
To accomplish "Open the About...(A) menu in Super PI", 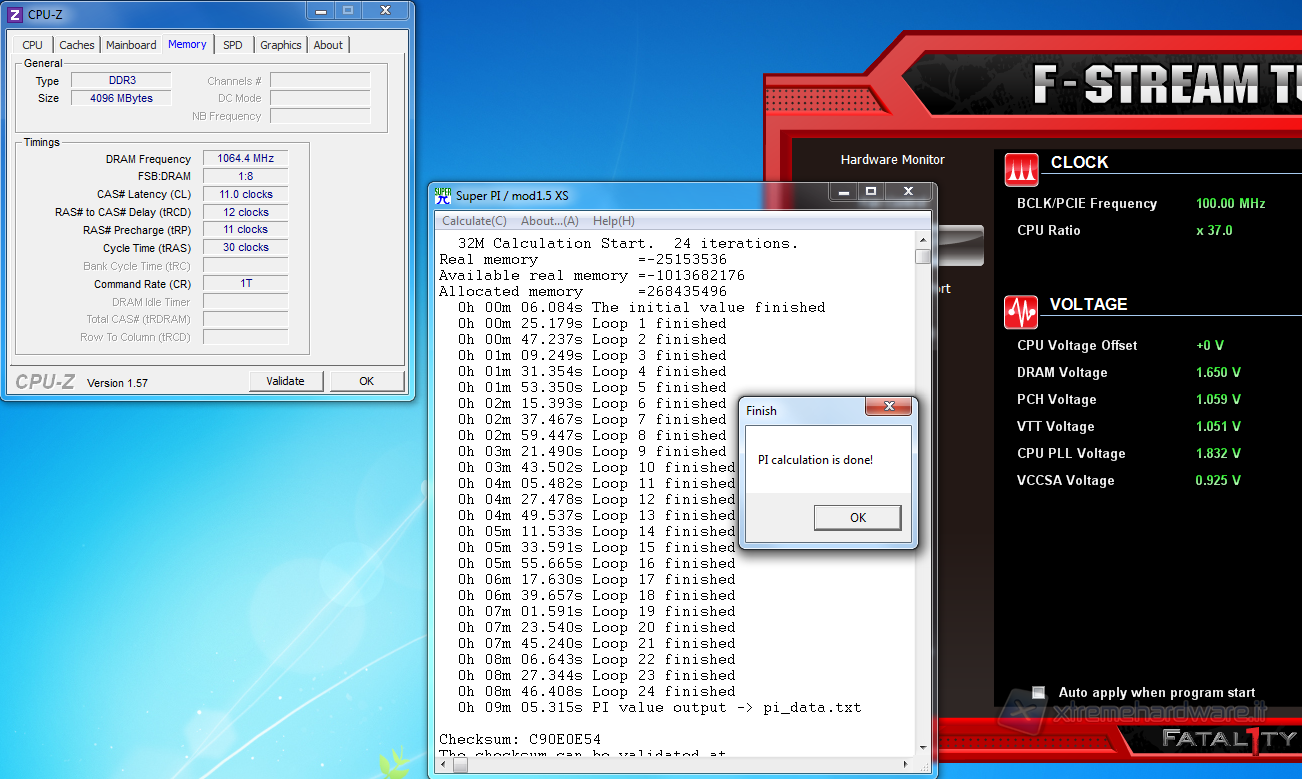I will coord(550,221).
